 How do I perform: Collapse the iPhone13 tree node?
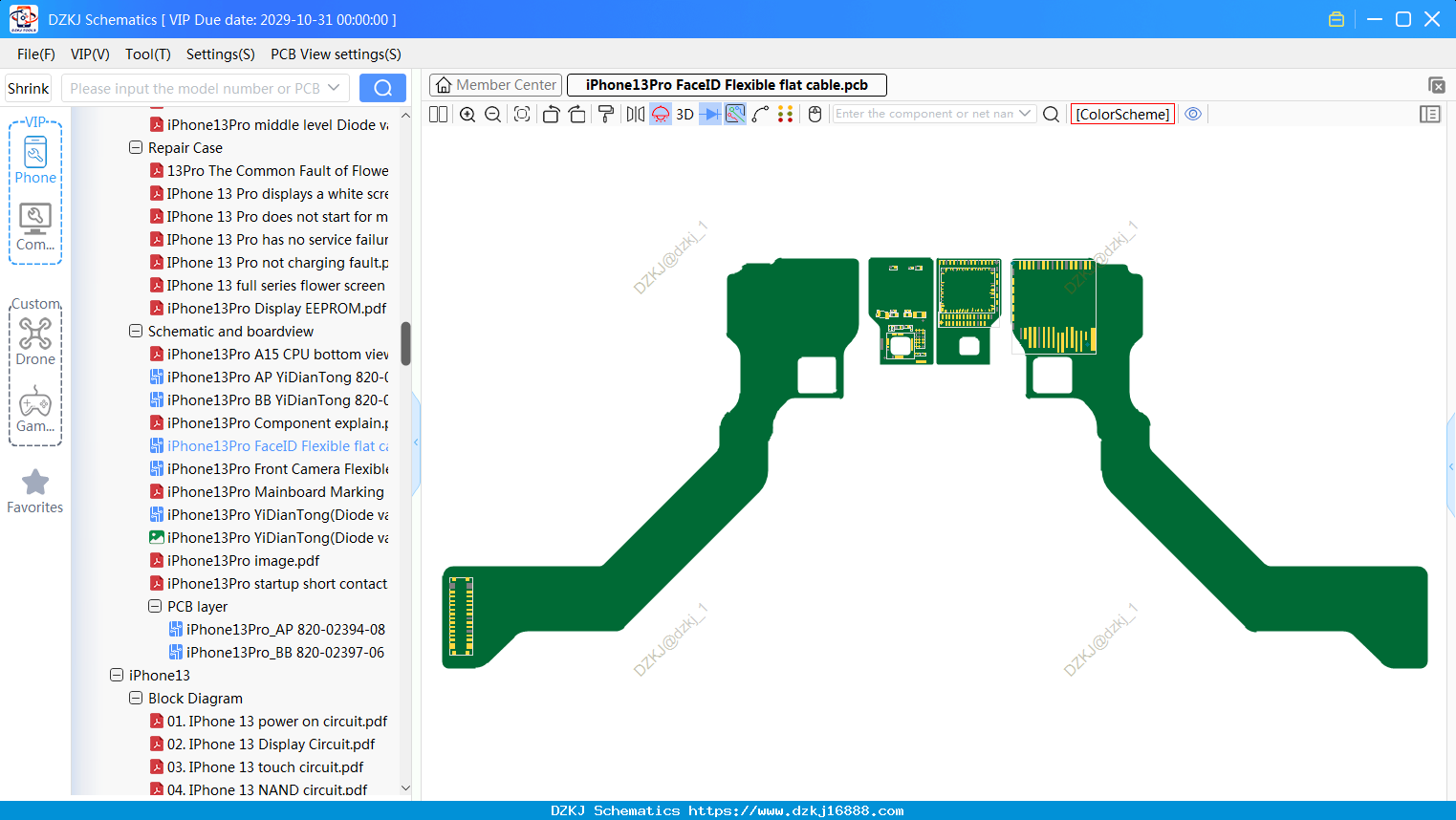click(117, 676)
